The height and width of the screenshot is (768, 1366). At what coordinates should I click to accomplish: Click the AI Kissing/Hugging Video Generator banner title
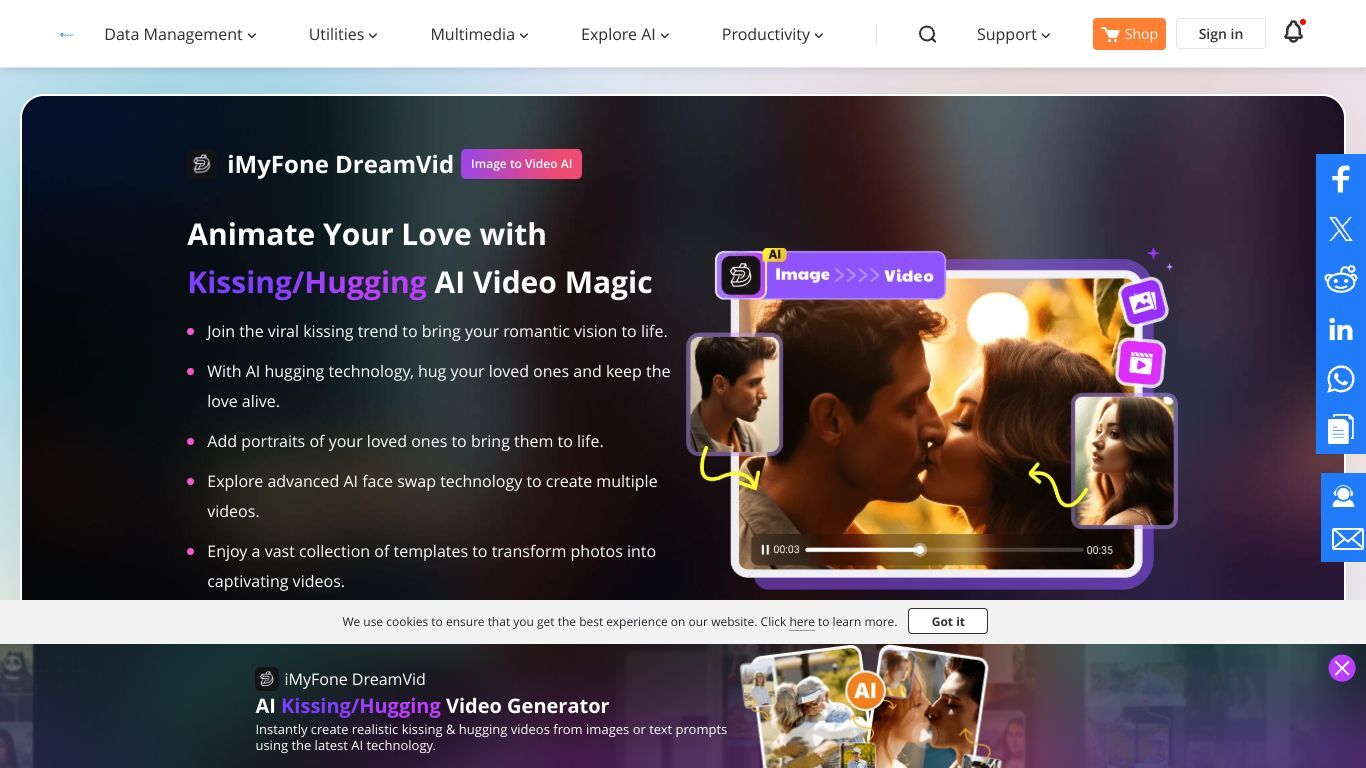(x=432, y=705)
